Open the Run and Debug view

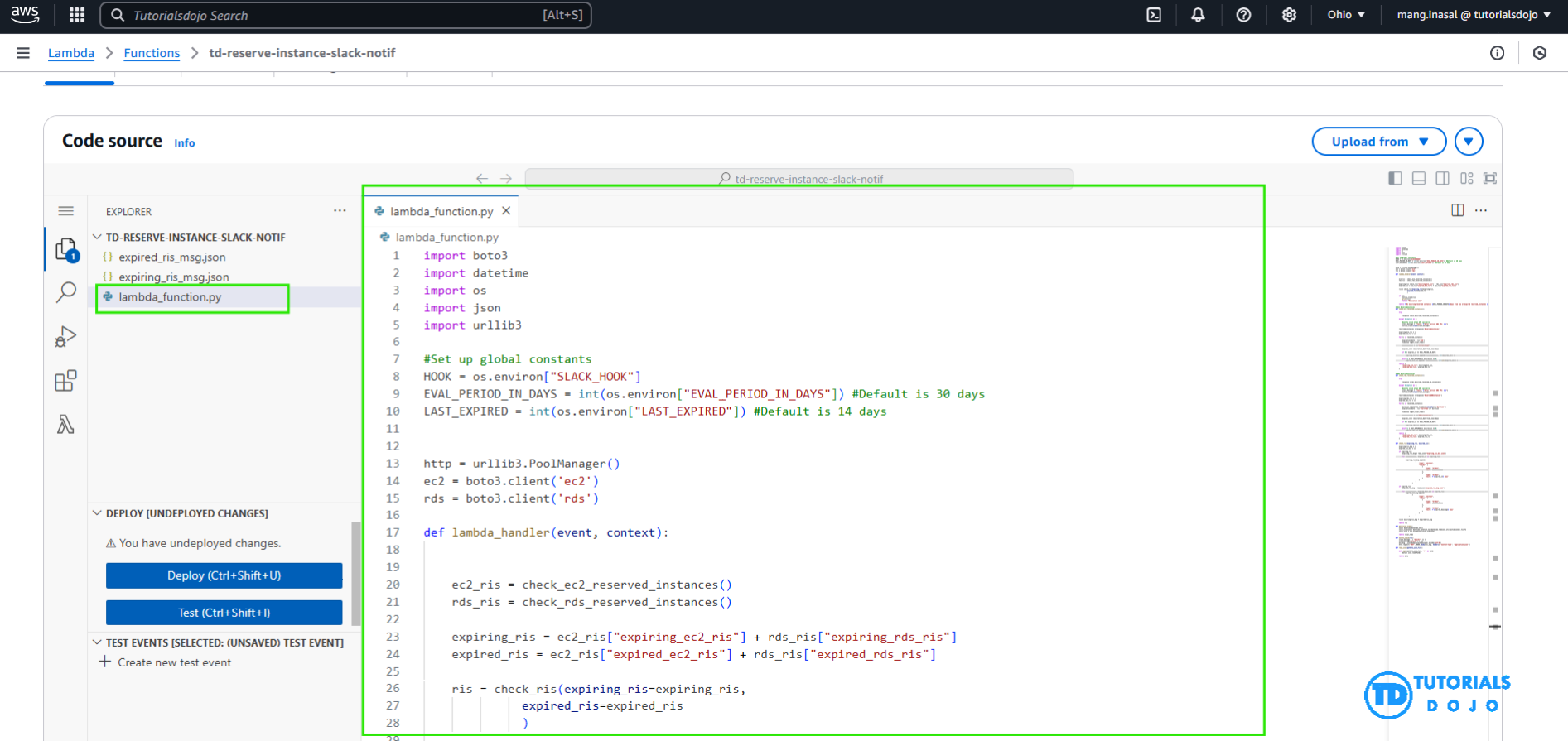[x=66, y=336]
